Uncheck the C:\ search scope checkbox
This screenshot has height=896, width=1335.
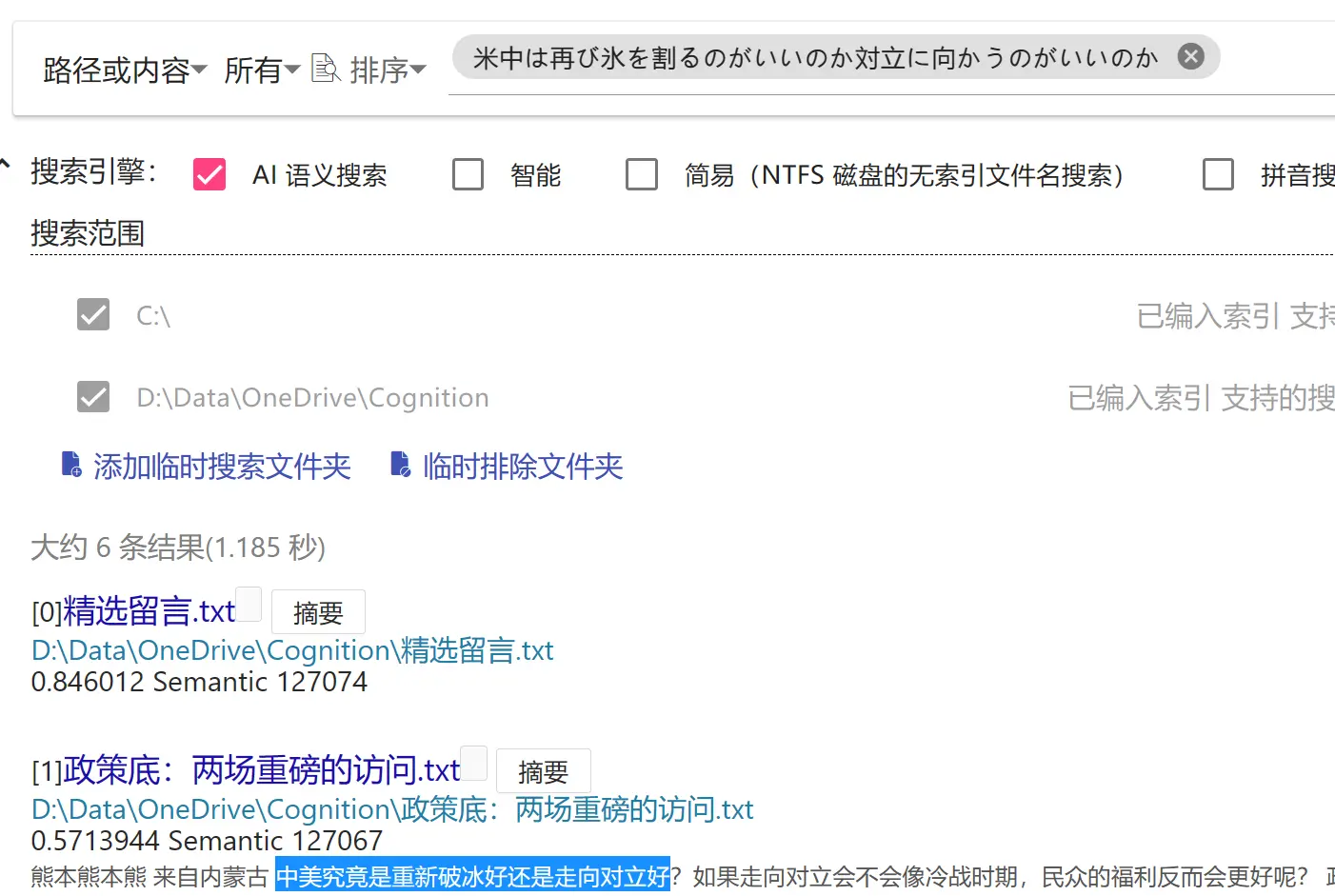coord(93,315)
